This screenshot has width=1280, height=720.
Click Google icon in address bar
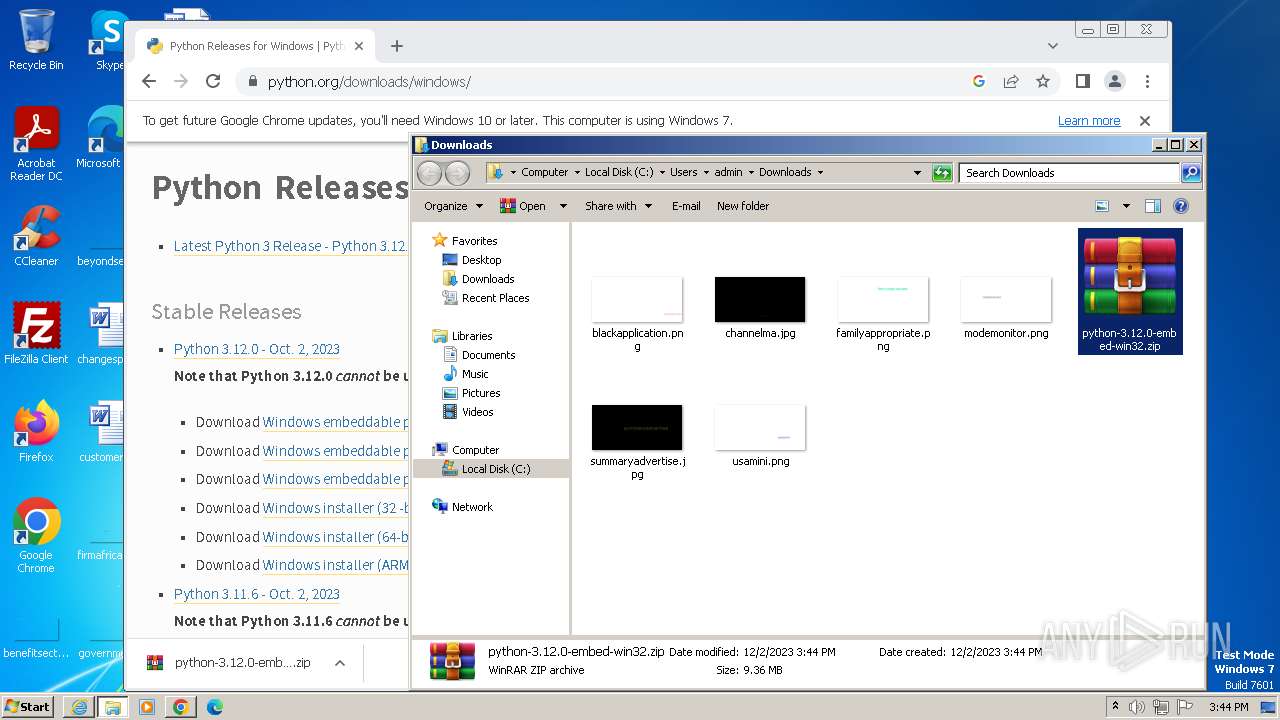click(979, 82)
